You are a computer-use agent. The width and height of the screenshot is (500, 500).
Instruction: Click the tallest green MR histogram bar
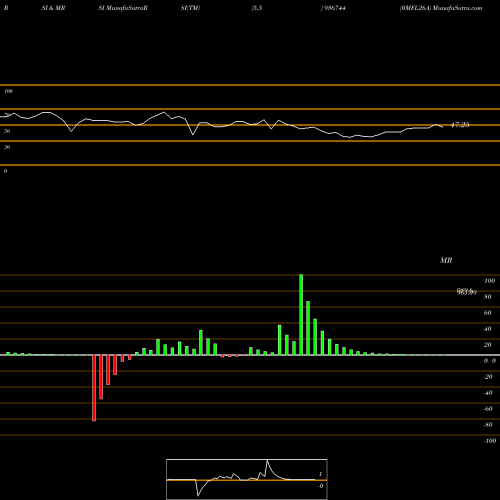click(301, 315)
